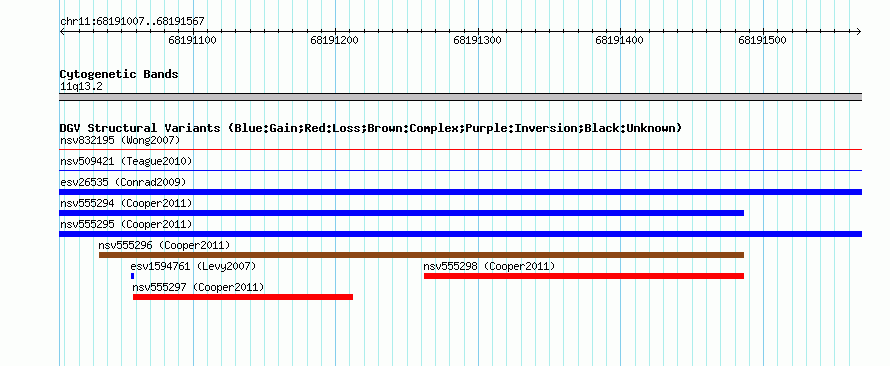Select the thin blue nsv509421 gain line

(460, 170)
